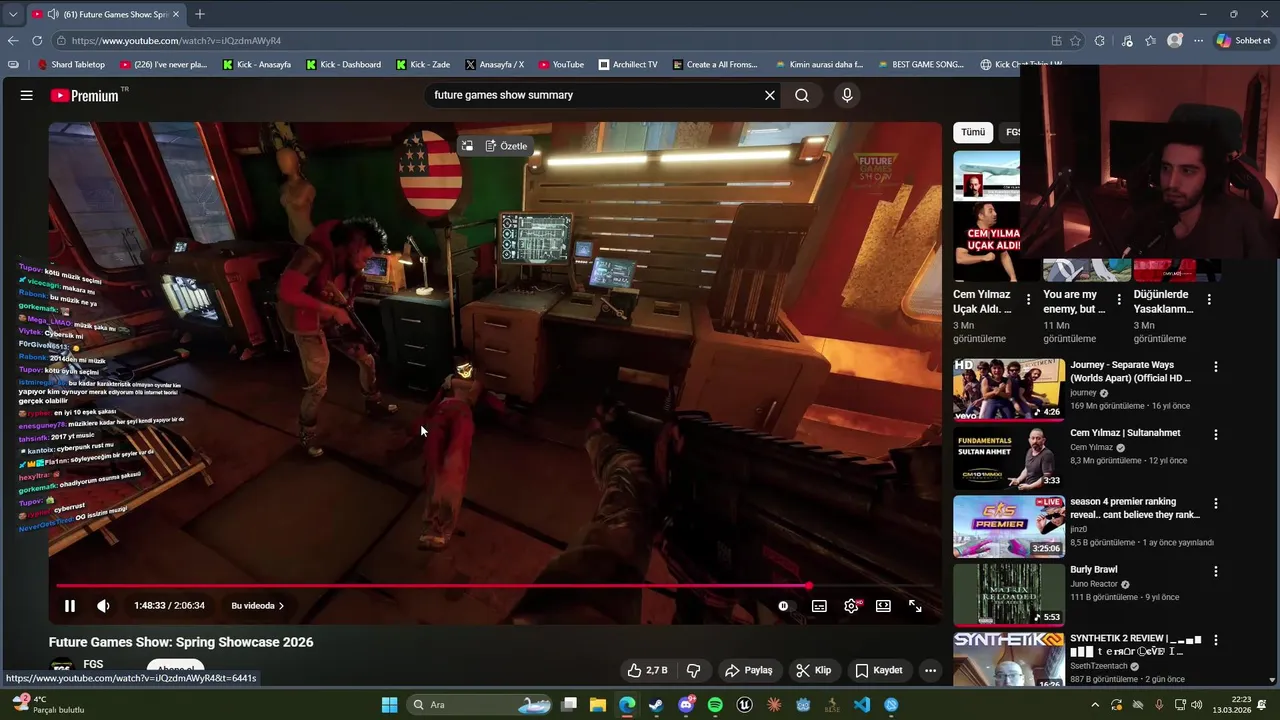Open Anasayfa / X bookmark
This screenshot has width=1280, height=720.
[494, 64]
